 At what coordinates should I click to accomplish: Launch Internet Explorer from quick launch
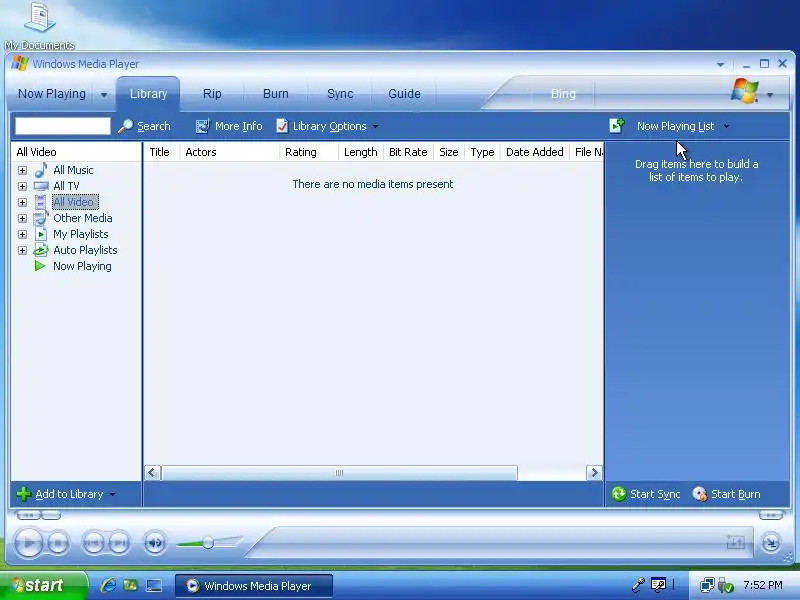pyautogui.click(x=108, y=585)
